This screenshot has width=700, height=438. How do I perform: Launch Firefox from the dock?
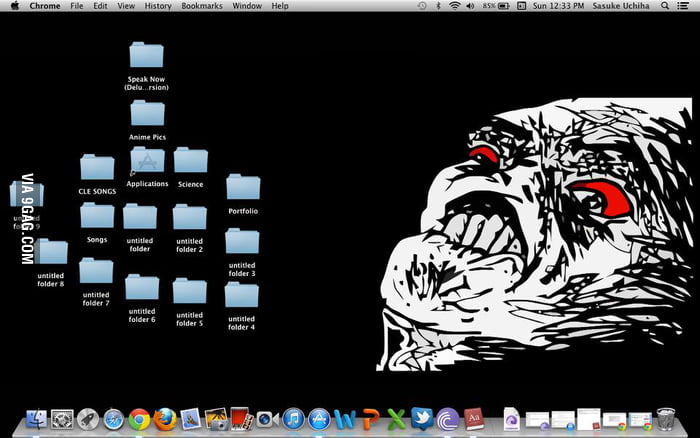pyautogui.click(x=165, y=420)
